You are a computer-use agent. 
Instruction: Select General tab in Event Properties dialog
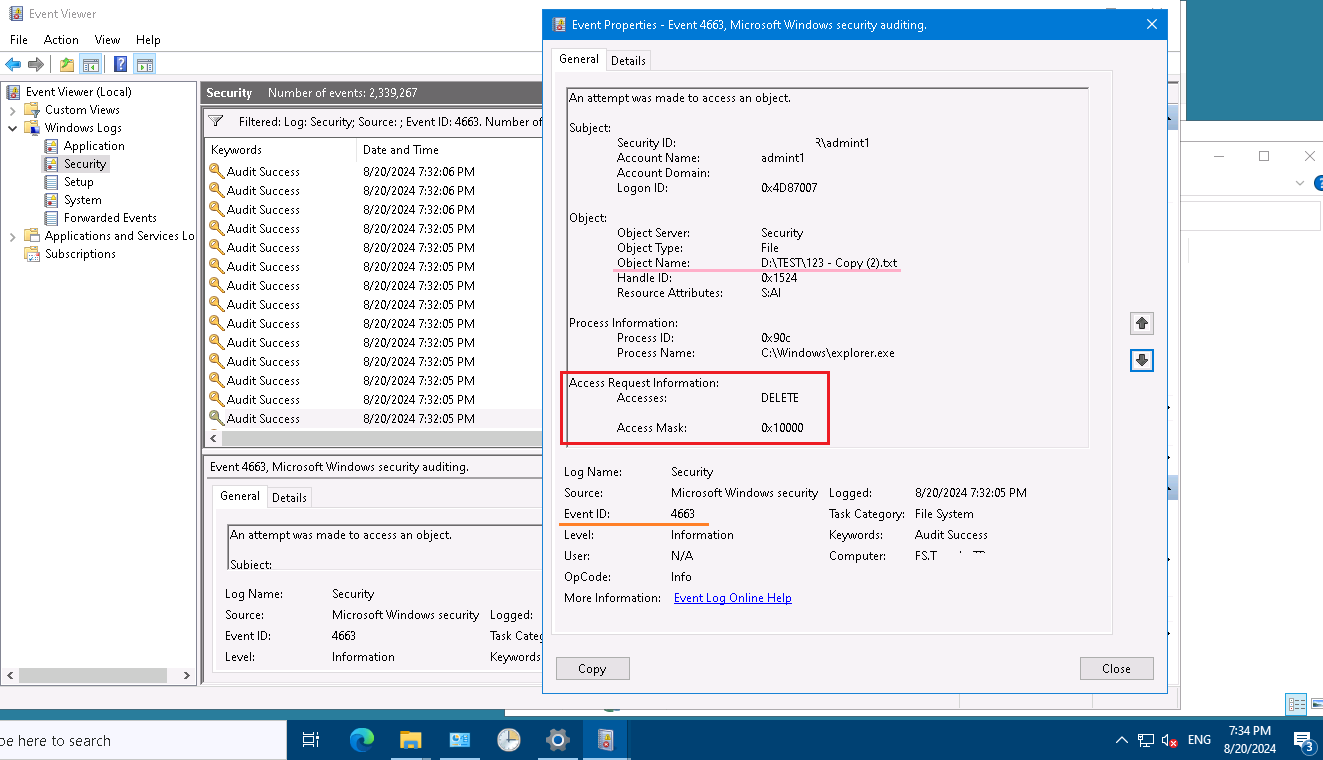(x=579, y=60)
